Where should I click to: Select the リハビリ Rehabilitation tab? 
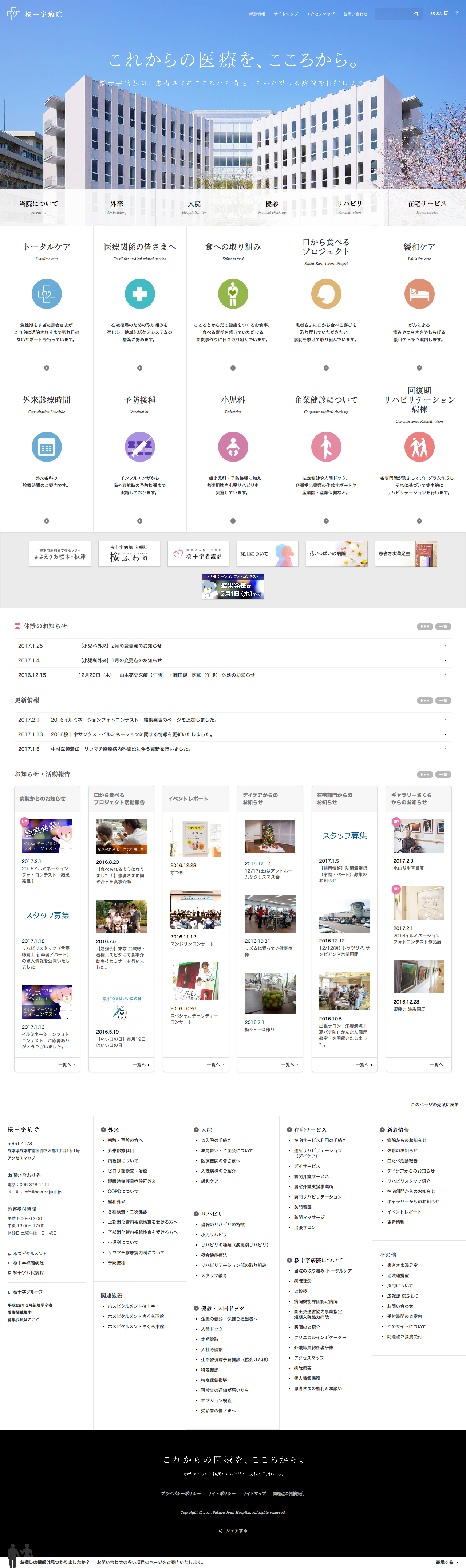point(350,207)
